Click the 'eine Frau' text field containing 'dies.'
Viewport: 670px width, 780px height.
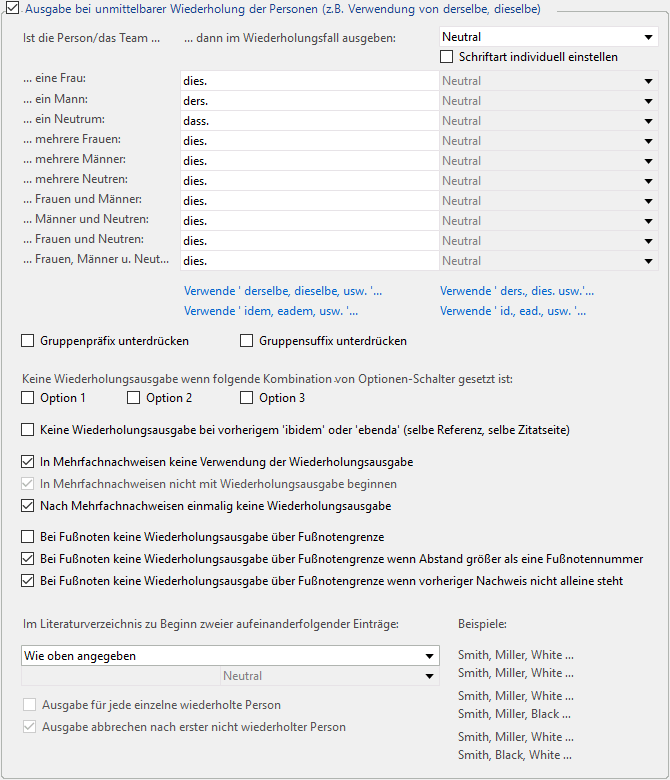(310, 81)
